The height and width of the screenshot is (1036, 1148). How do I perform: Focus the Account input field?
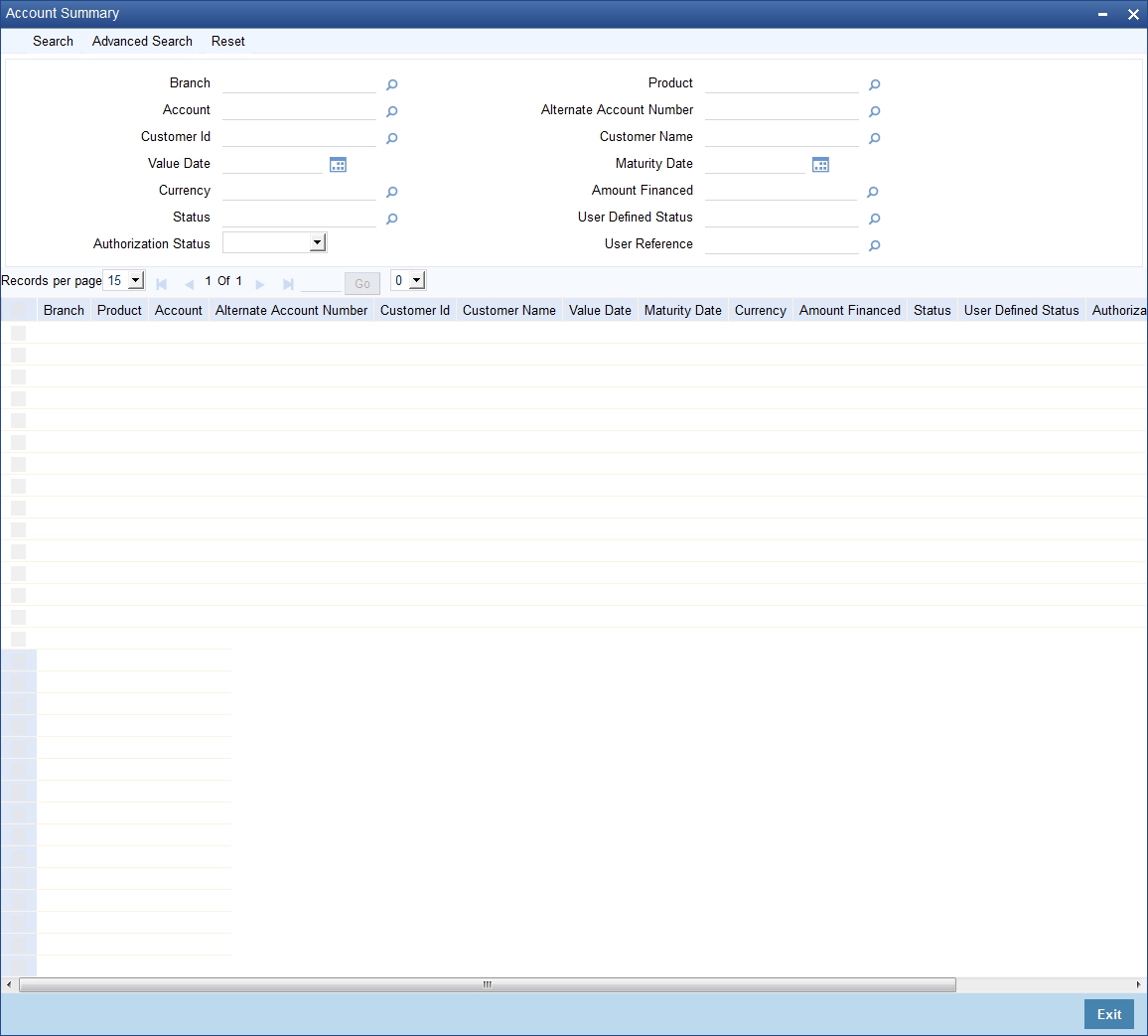299,110
